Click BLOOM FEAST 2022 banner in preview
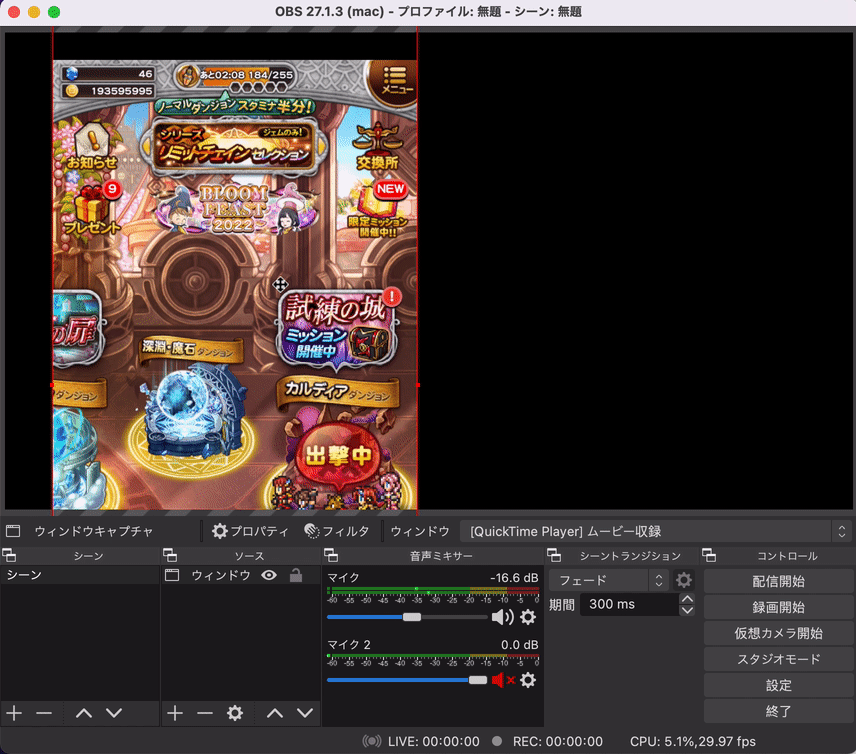Screen dimensions: 856x754 (235, 209)
